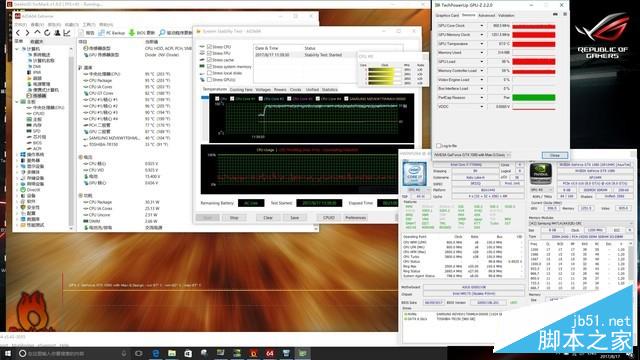Click the Intel Core i7 logo in CPU-Z
The height and width of the screenshot is (360, 640).
pyautogui.click(x=414, y=173)
